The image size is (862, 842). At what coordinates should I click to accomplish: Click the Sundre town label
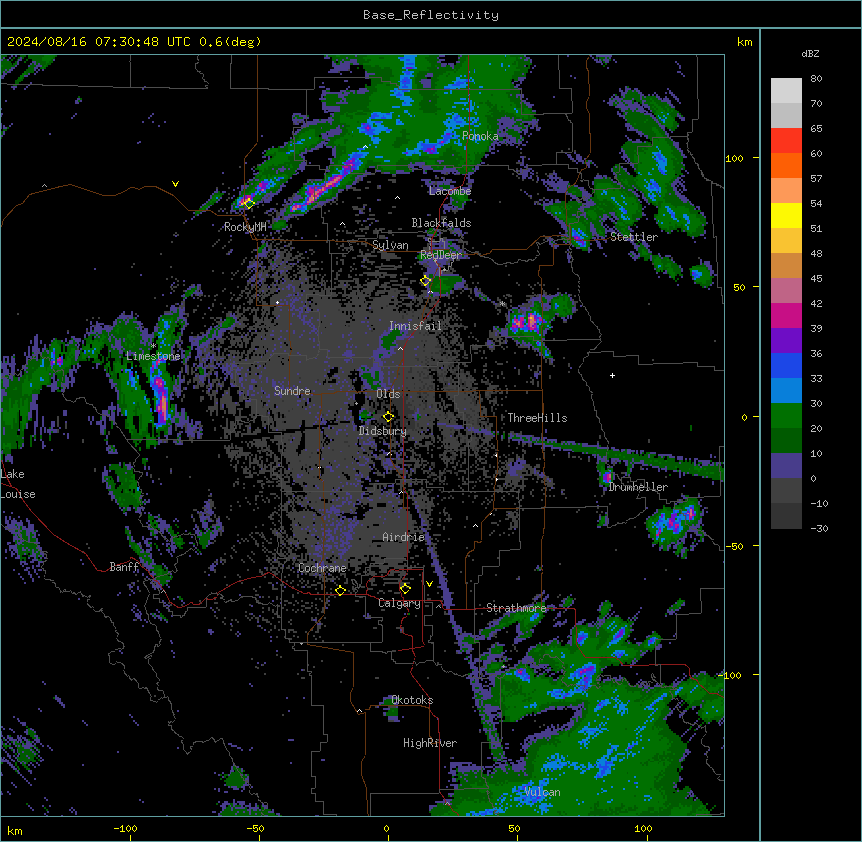tap(292, 391)
